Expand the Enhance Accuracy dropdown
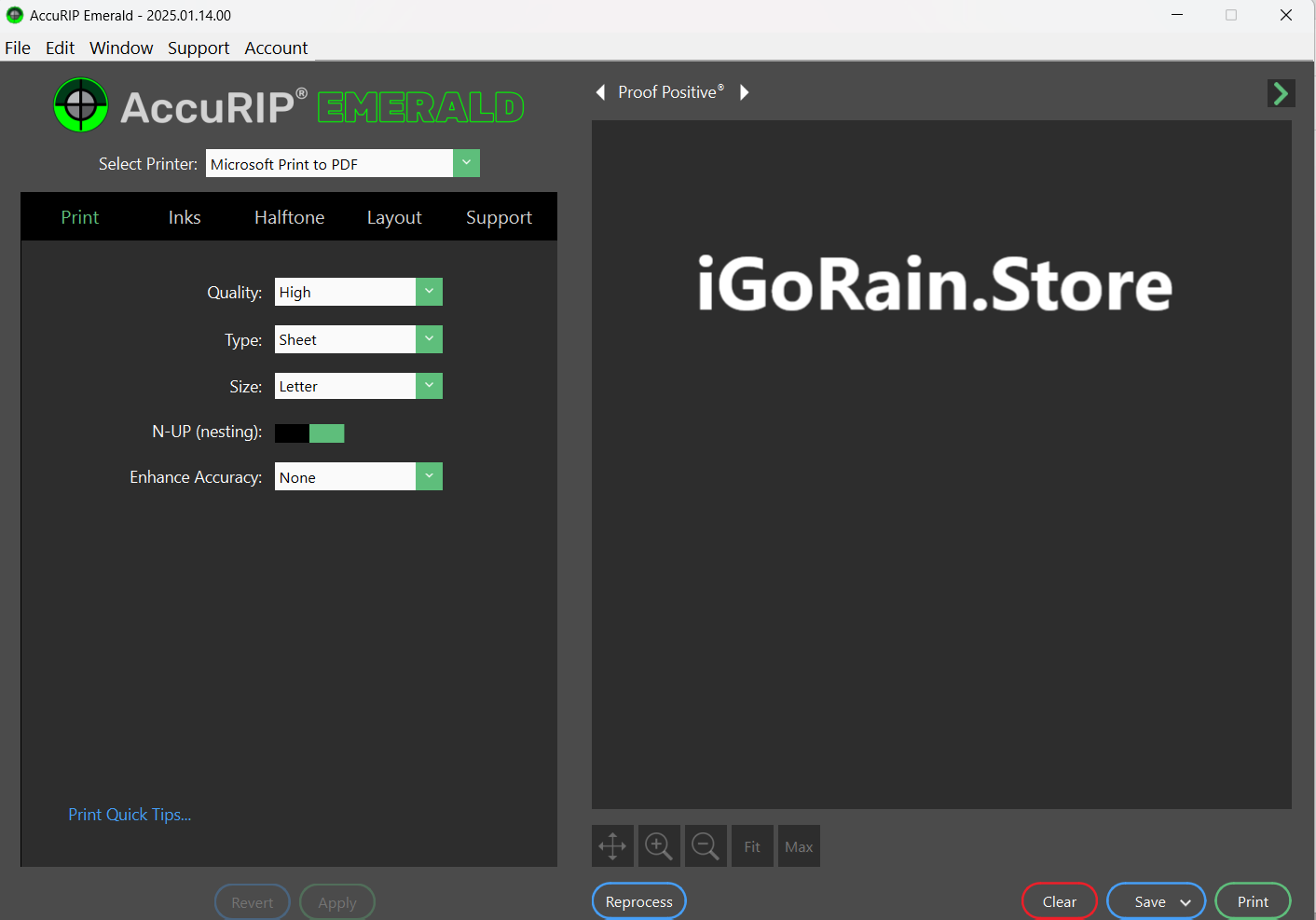 [429, 477]
